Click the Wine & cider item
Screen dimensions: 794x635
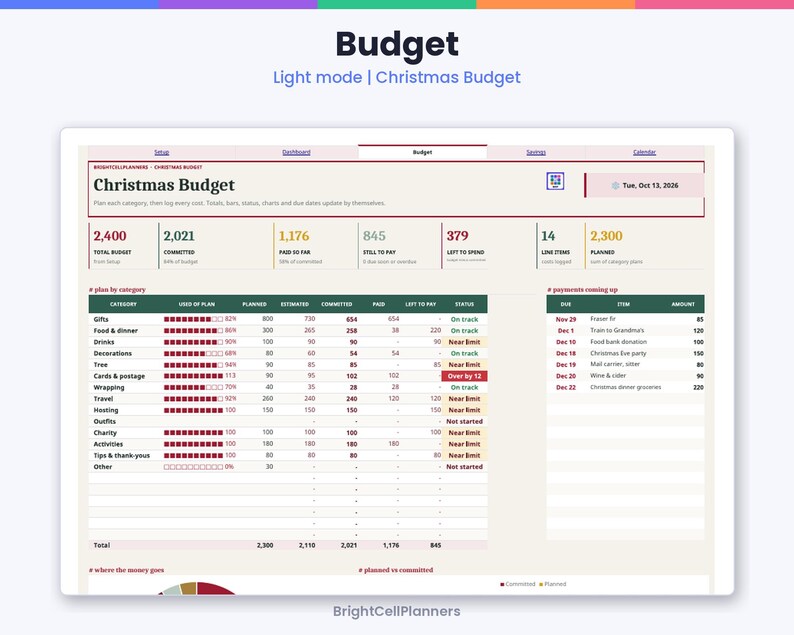tap(608, 376)
